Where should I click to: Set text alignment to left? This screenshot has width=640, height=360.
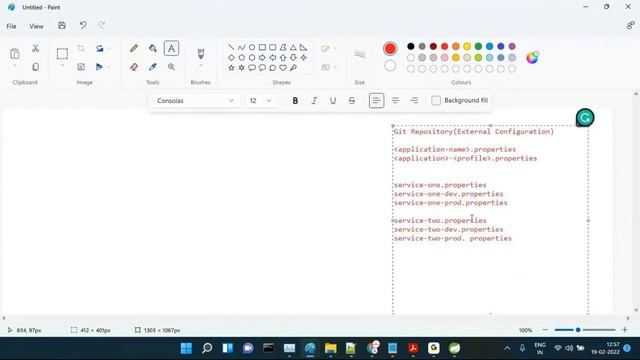[x=376, y=100]
